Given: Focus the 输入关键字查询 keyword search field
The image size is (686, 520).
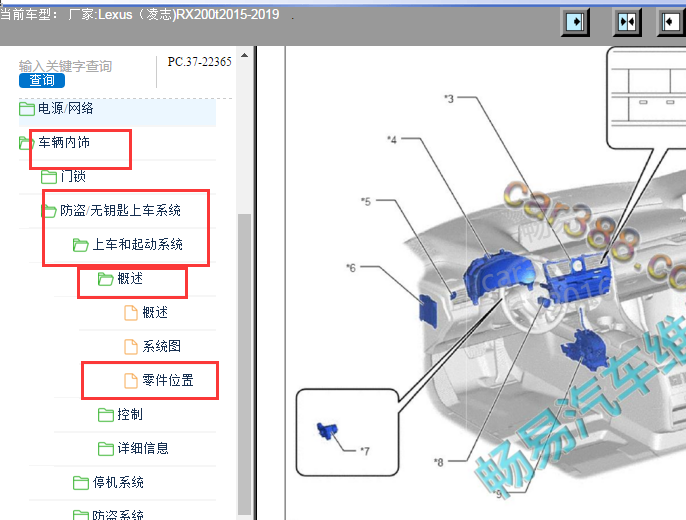Looking at the screenshot, I should [65, 66].
